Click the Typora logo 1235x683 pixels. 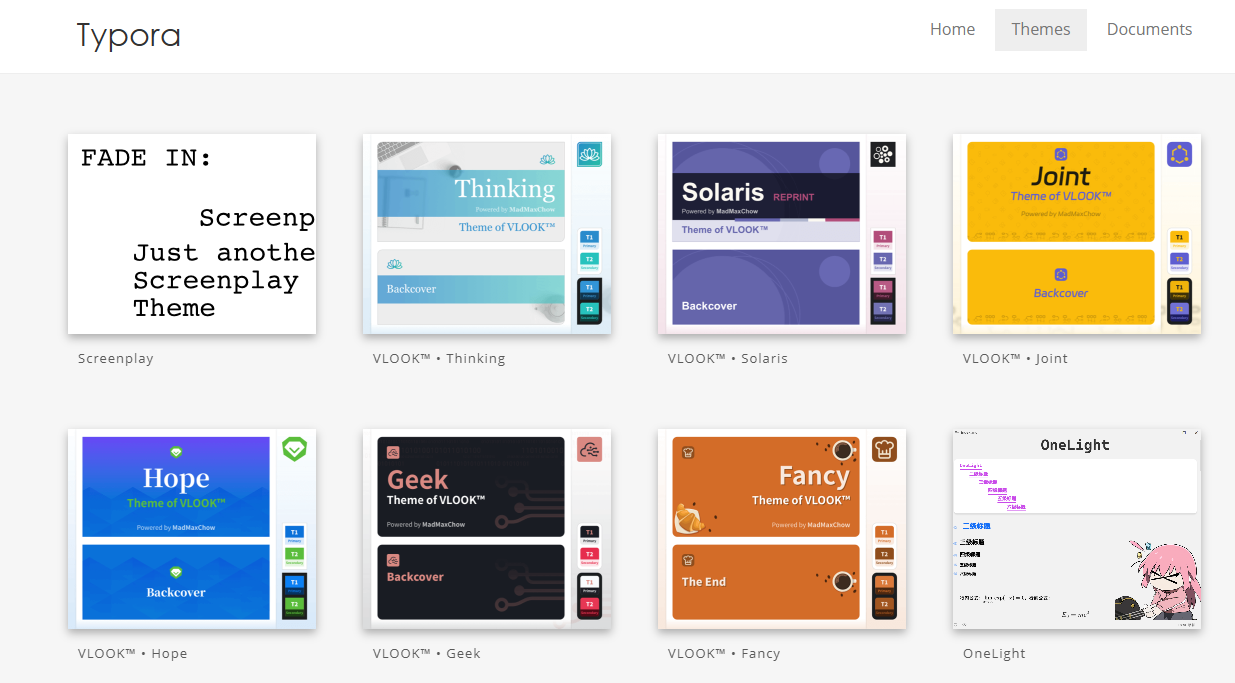pos(128,35)
